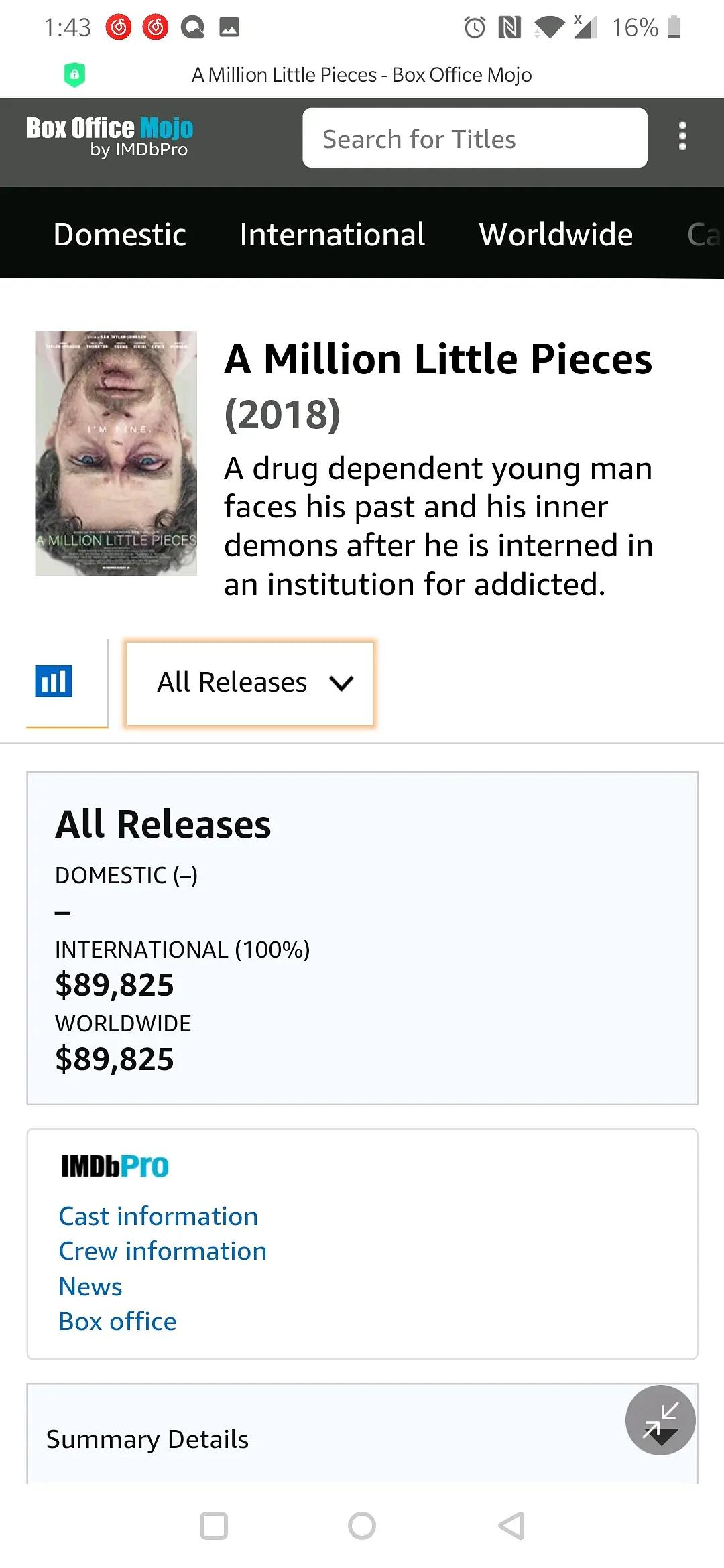The width and height of the screenshot is (724, 1568).
Task: Go to the Worldwide tab
Action: (x=556, y=235)
